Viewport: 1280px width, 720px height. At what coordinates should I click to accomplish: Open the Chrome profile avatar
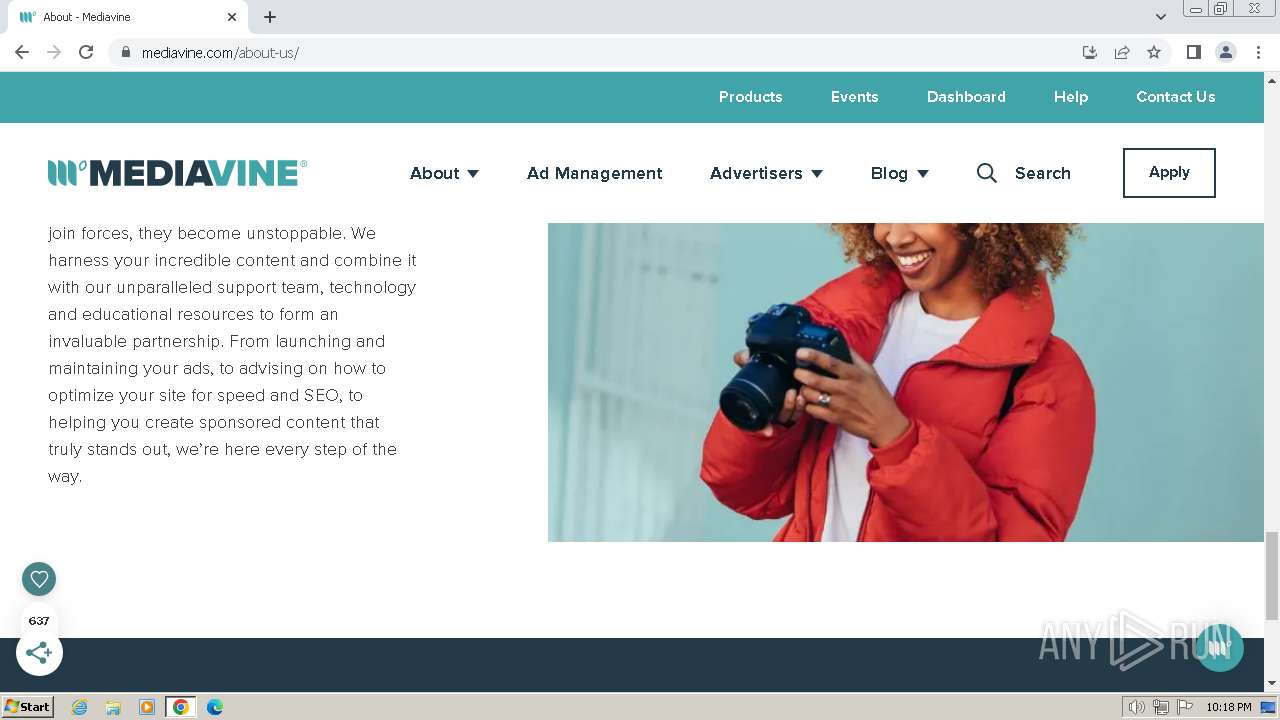pos(1225,52)
